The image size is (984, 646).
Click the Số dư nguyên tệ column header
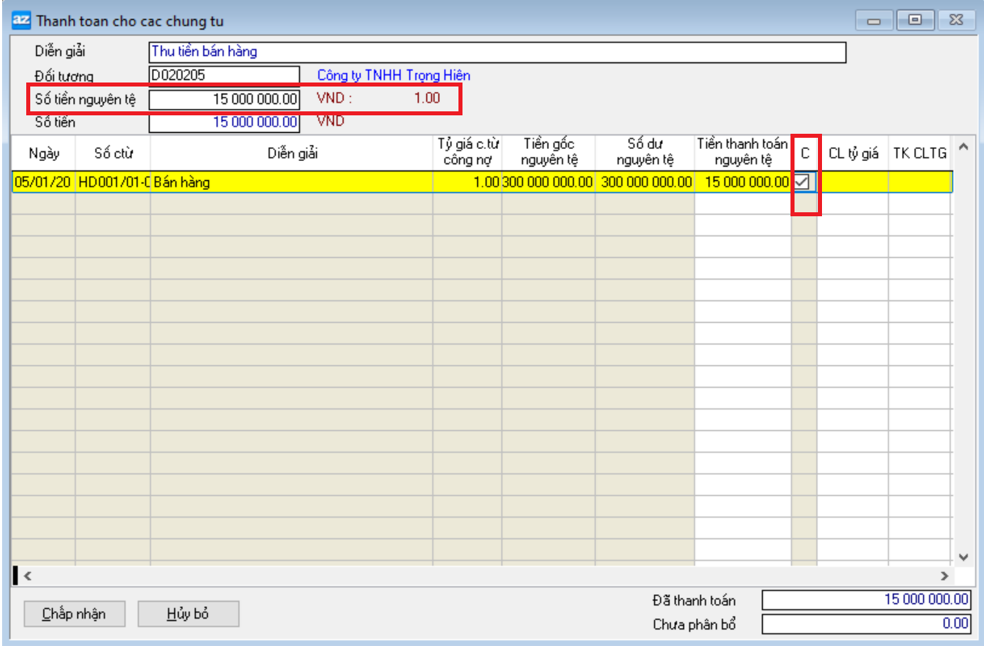tap(644, 152)
